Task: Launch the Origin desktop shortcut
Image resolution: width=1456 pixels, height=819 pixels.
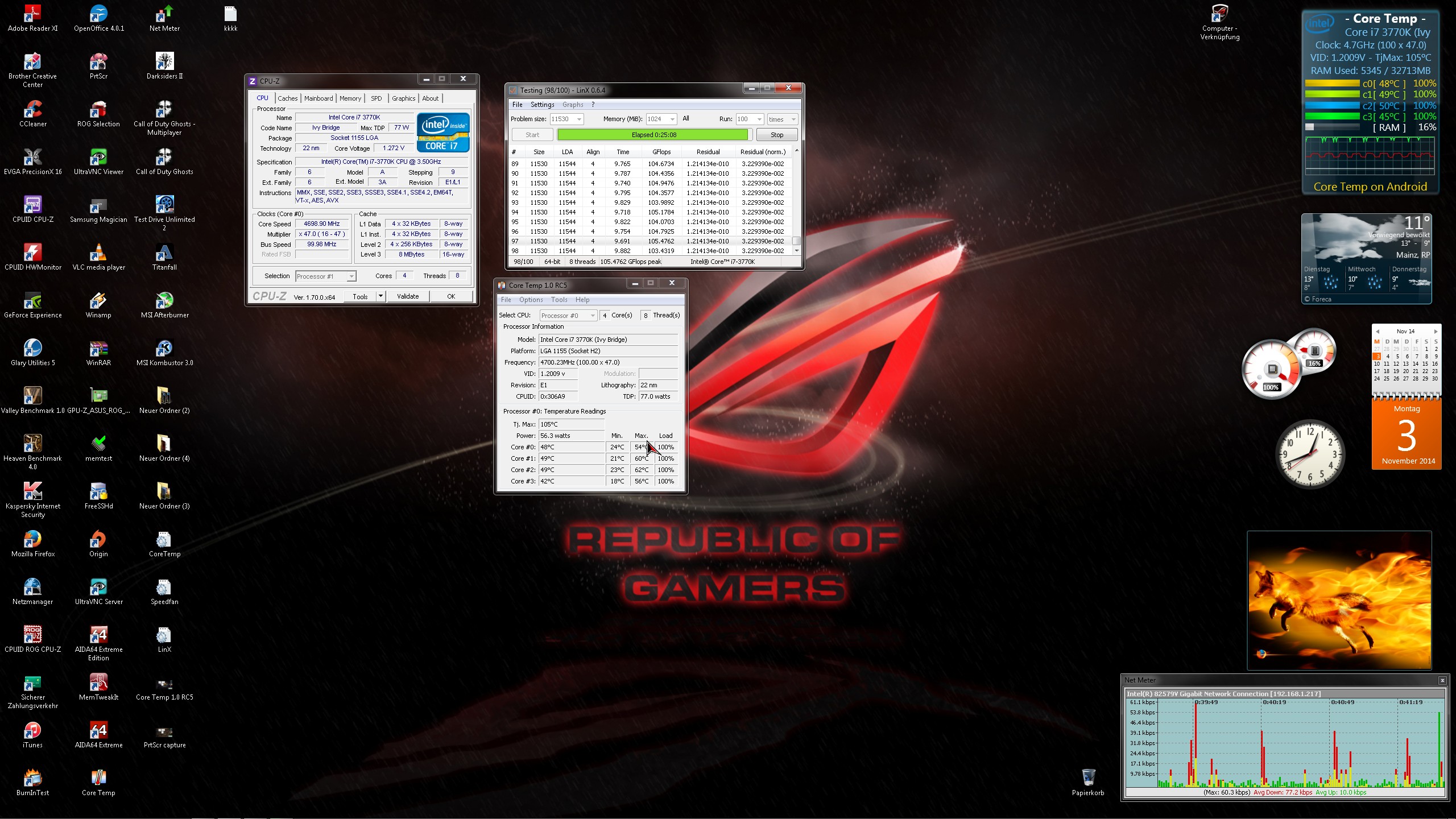Action: (x=98, y=543)
